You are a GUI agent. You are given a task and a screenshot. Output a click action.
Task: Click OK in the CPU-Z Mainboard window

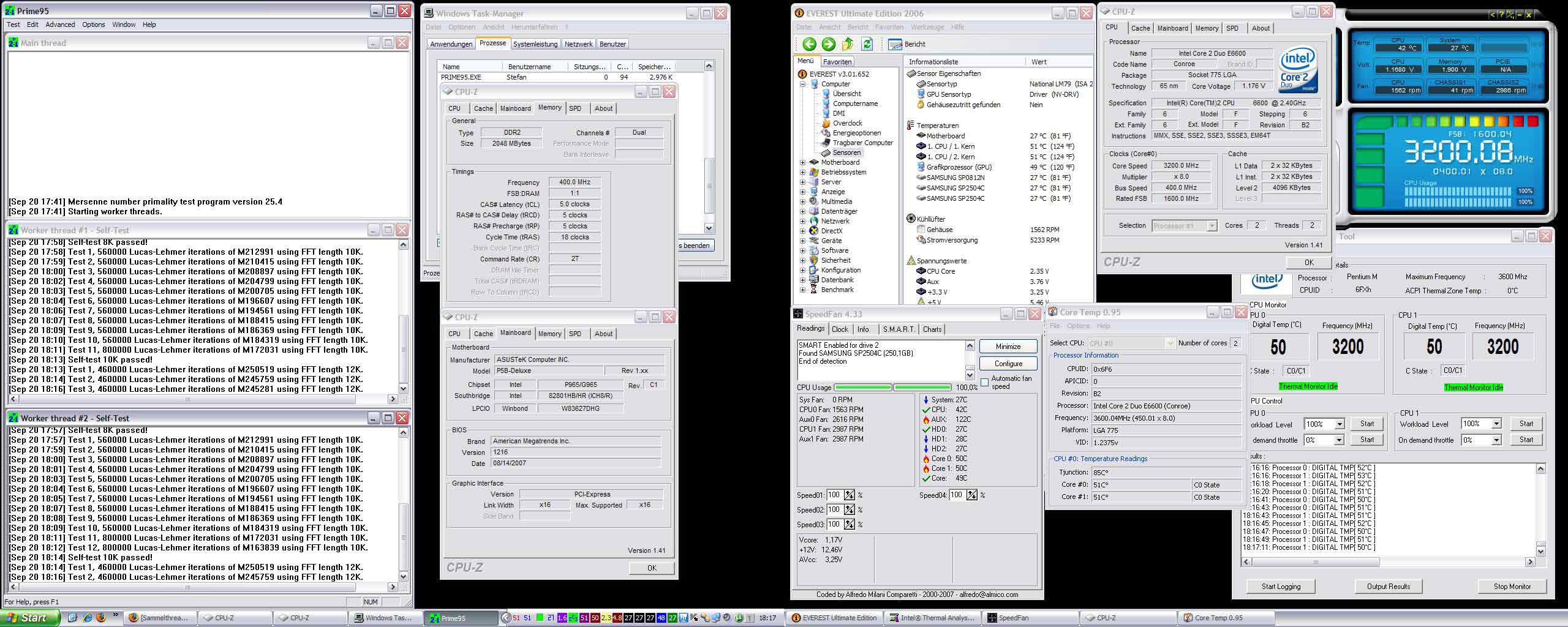652,568
